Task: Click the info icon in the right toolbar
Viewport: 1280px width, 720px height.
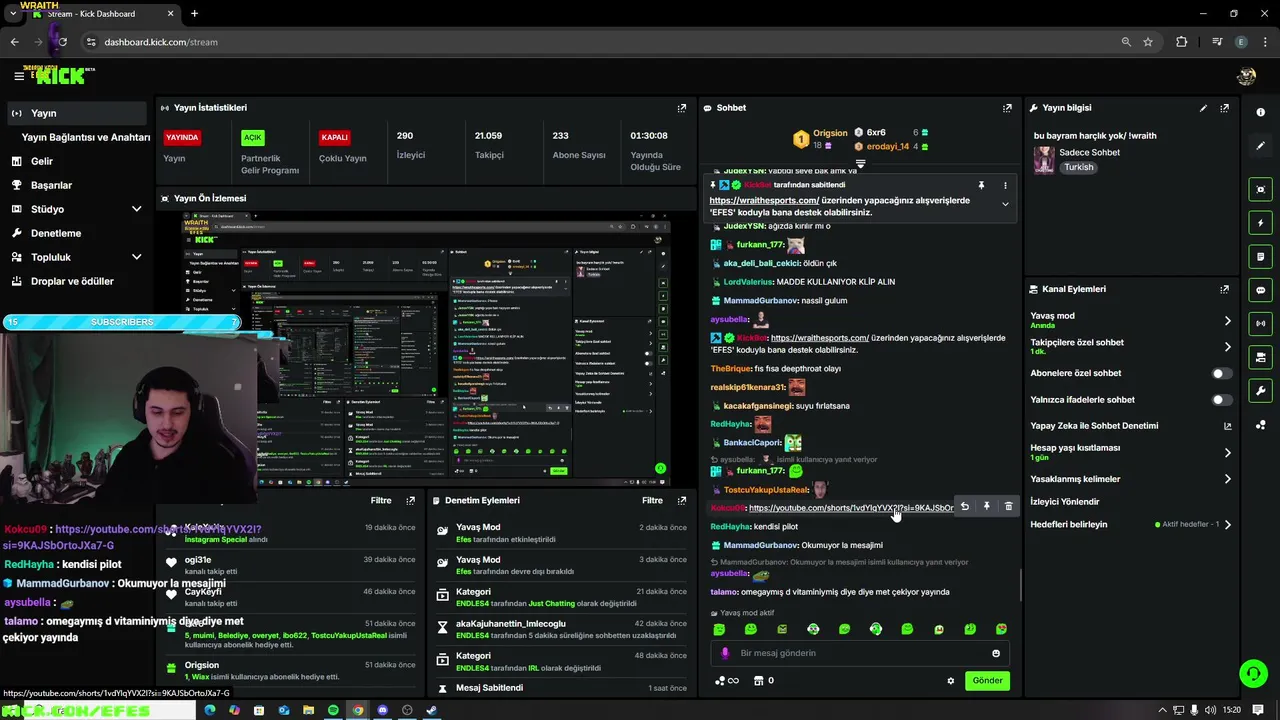Action: coord(1260,112)
